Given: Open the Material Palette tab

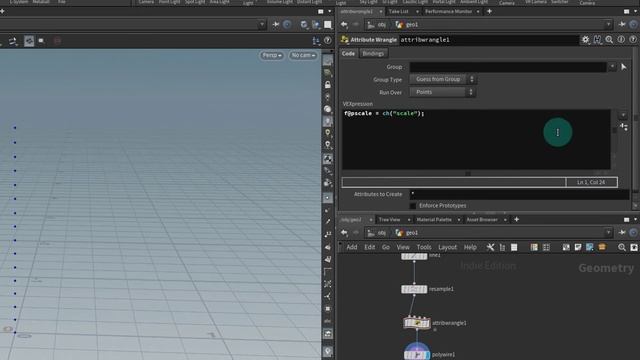Looking at the screenshot, I should [x=434, y=220].
